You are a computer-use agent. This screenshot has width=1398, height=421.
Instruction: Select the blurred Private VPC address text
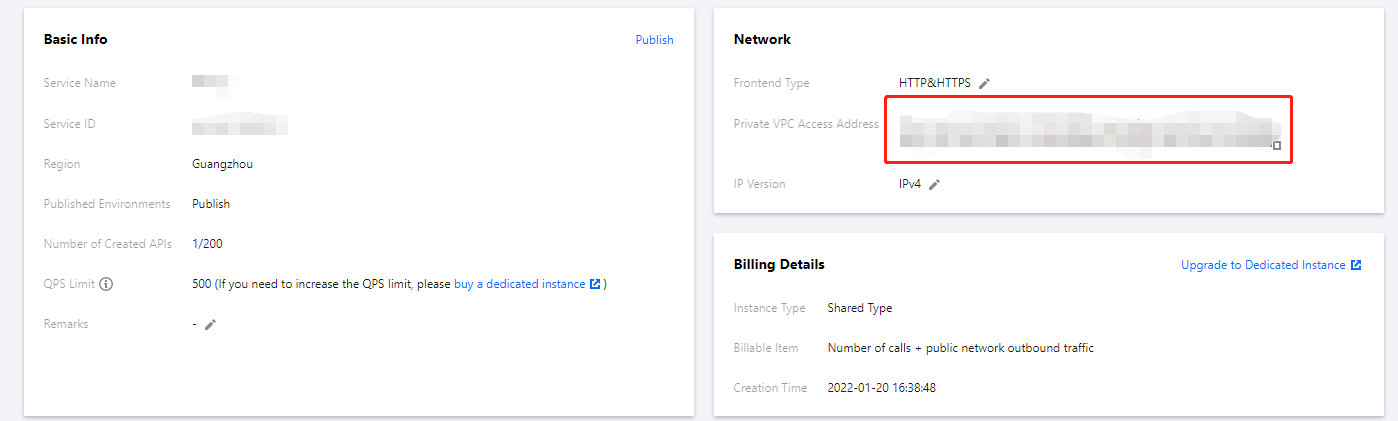(1080, 130)
